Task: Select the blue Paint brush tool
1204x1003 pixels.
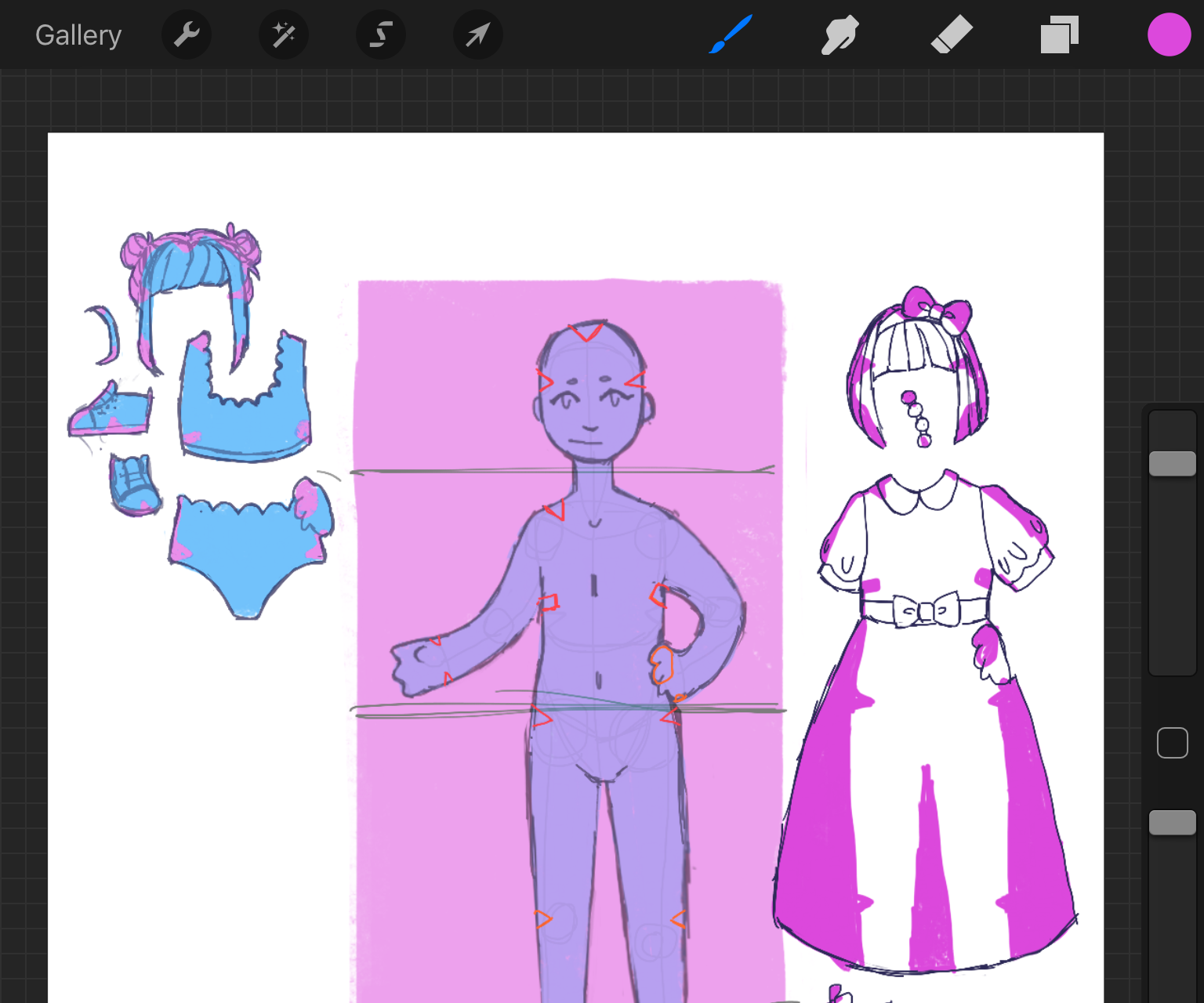Action: point(730,34)
